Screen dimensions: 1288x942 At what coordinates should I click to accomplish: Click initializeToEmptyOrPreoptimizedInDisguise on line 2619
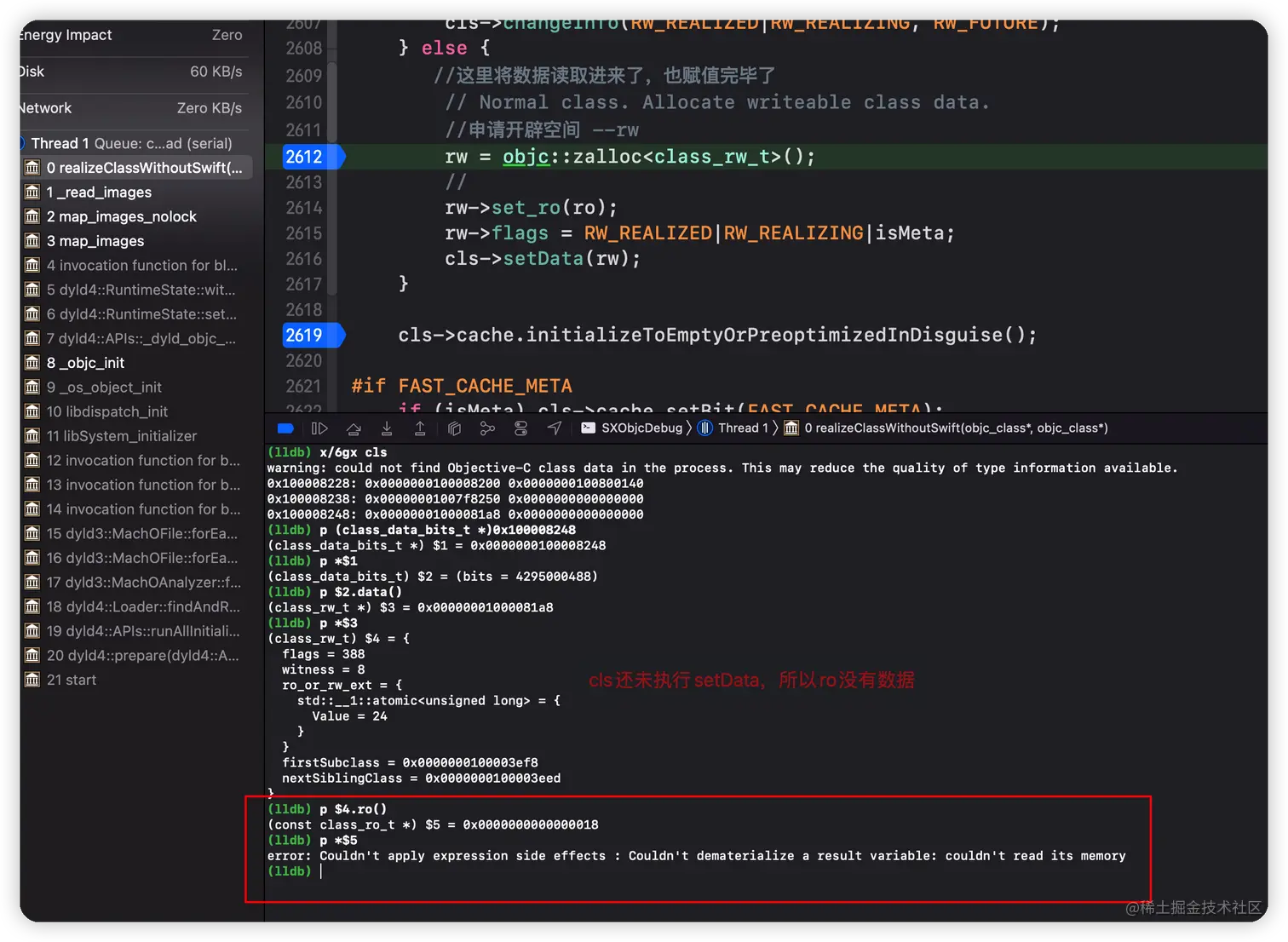point(764,336)
